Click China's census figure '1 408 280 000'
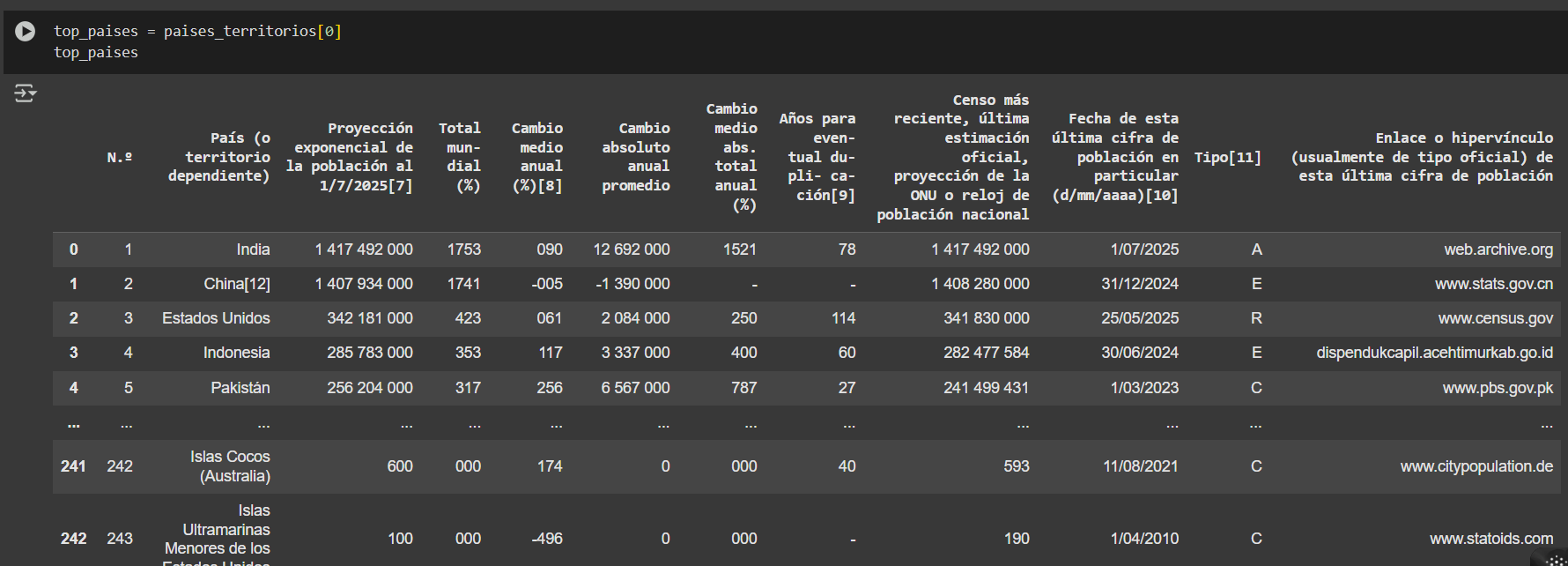Image resolution: width=1568 pixels, height=566 pixels. [980, 284]
